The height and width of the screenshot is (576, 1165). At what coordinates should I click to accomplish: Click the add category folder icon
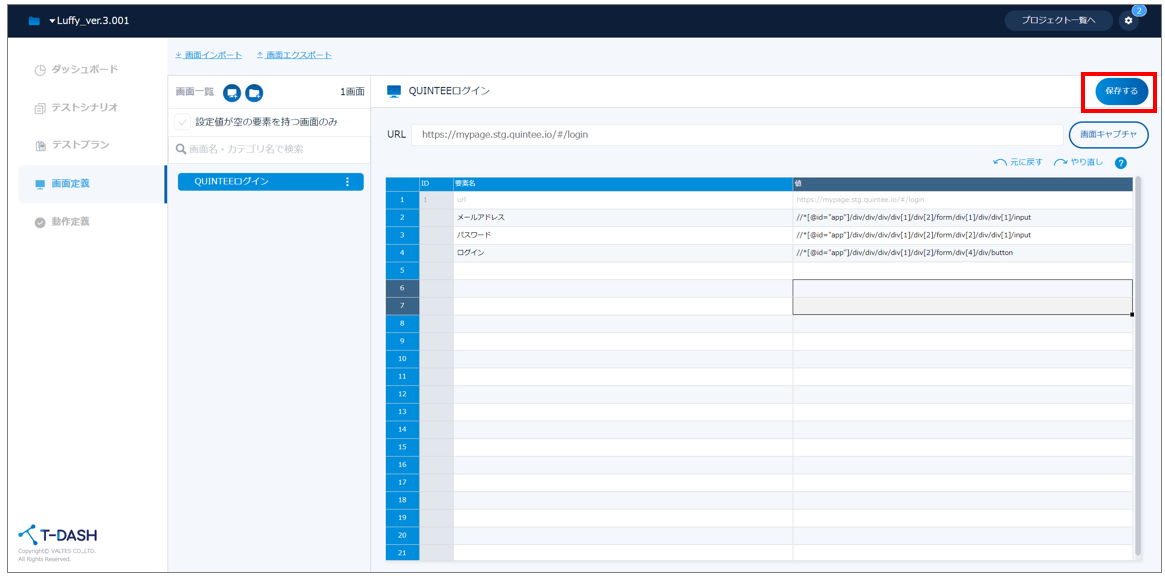254,92
